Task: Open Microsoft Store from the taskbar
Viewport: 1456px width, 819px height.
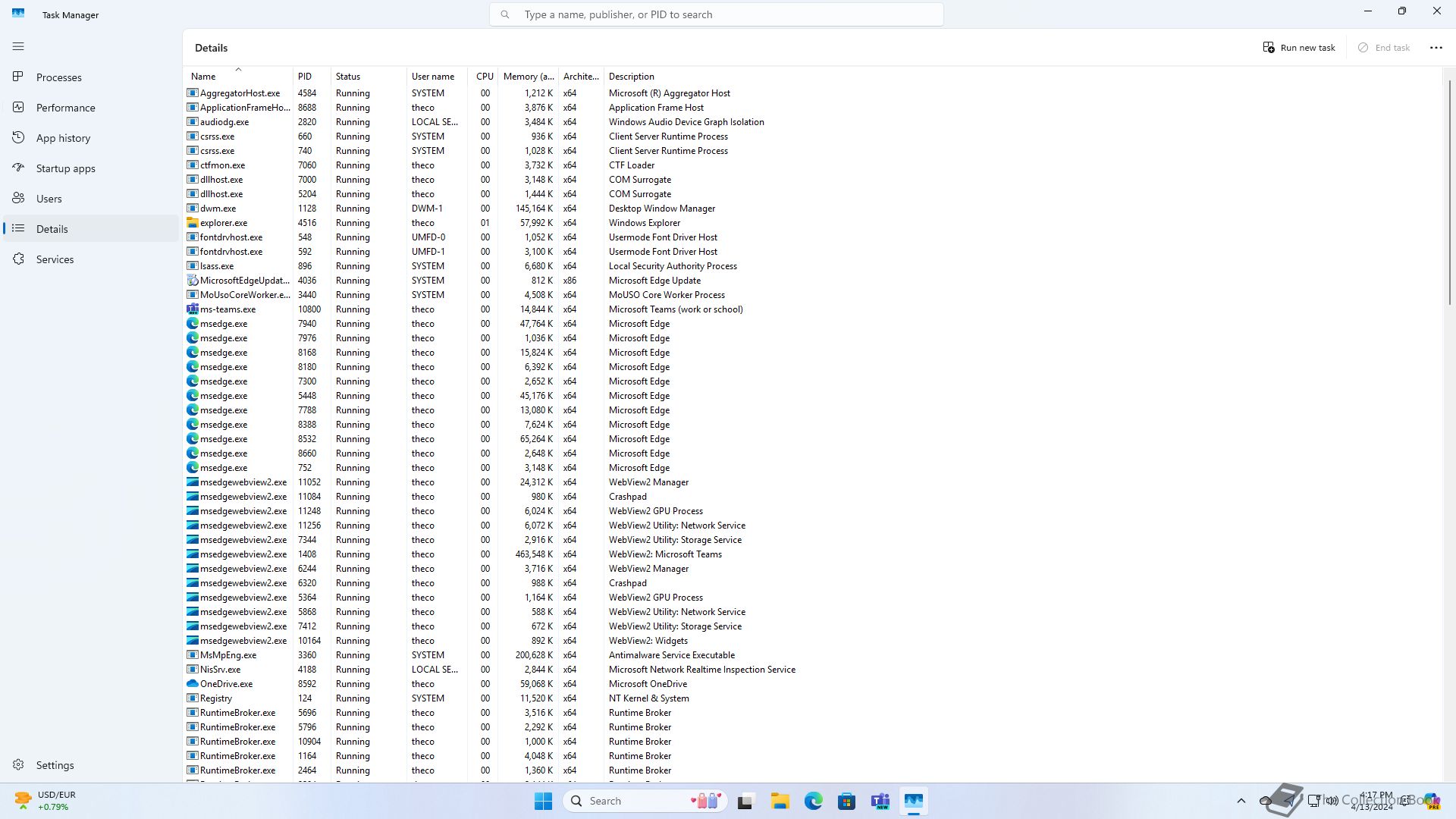Action: pos(847,801)
